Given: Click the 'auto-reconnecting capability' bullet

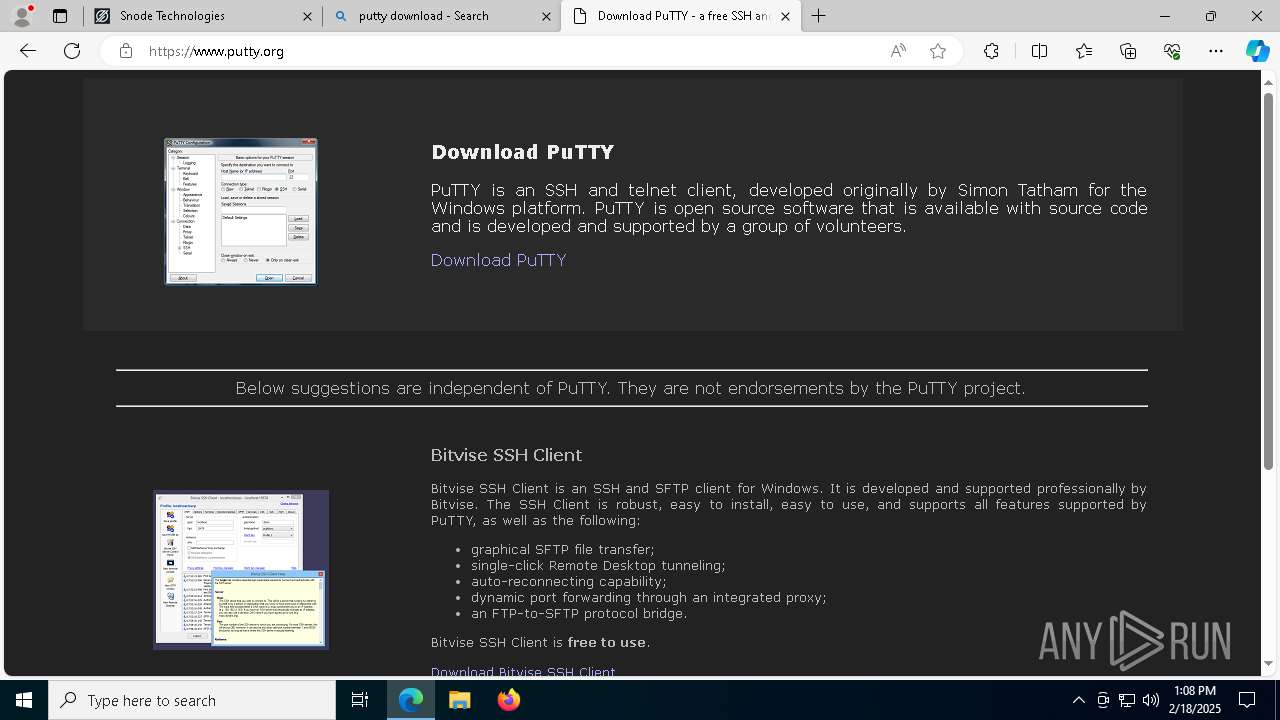Looking at the screenshot, I should (569, 581).
